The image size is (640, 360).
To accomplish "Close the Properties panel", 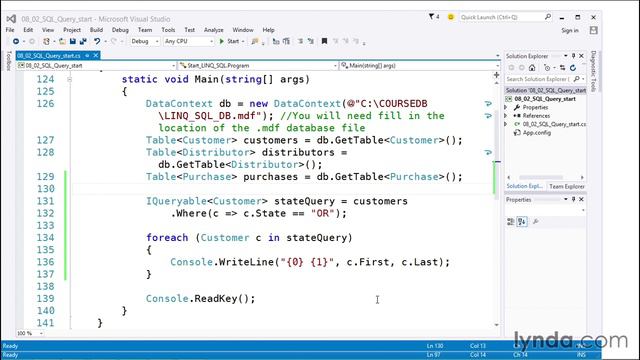I will click(x=582, y=200).
